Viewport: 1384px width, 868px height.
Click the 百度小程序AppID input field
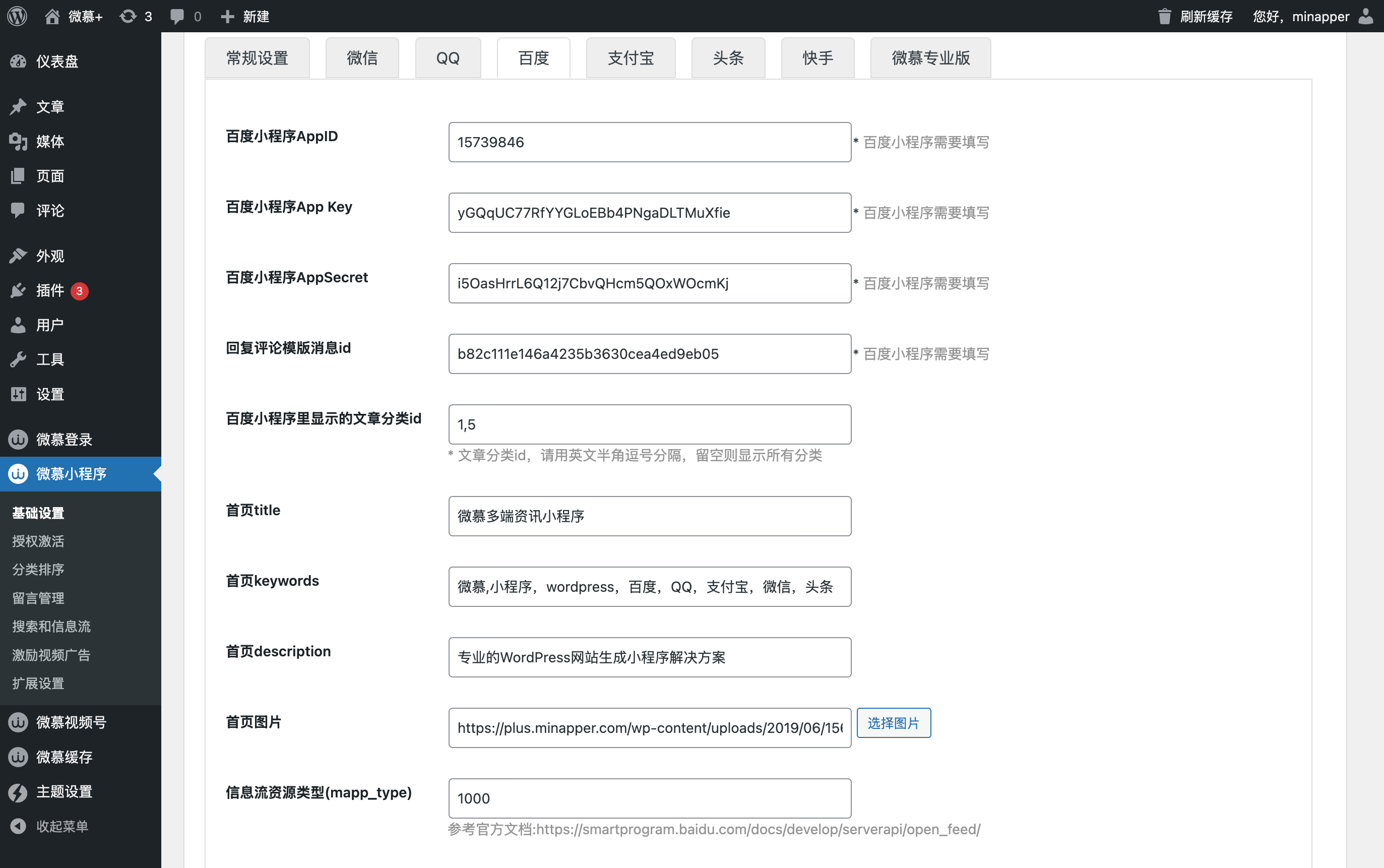click(649, 142)
